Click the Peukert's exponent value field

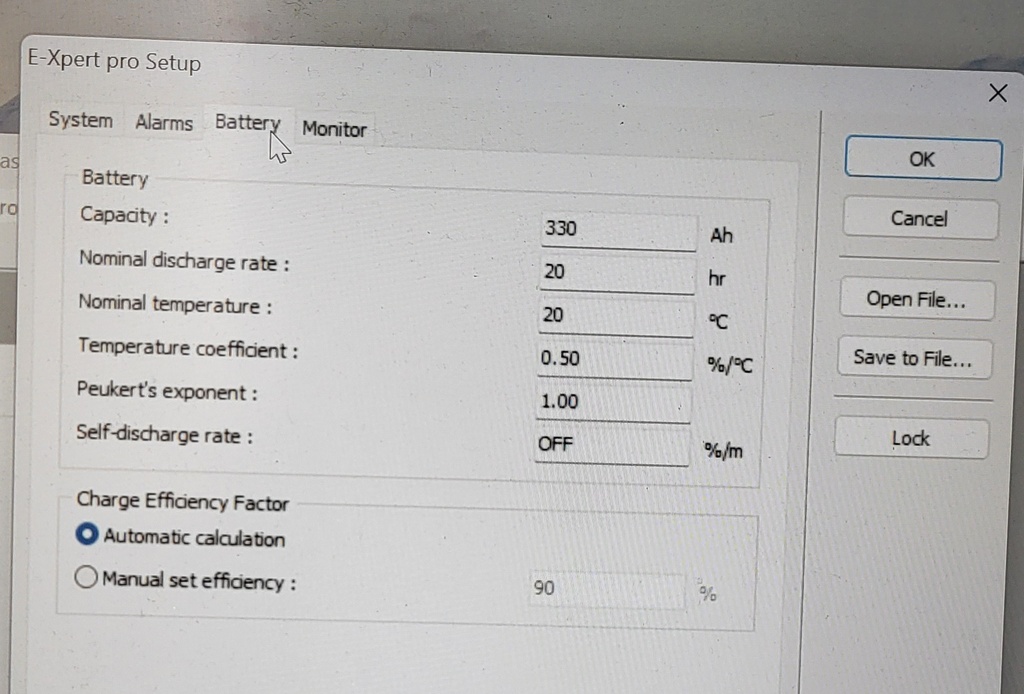613,402
